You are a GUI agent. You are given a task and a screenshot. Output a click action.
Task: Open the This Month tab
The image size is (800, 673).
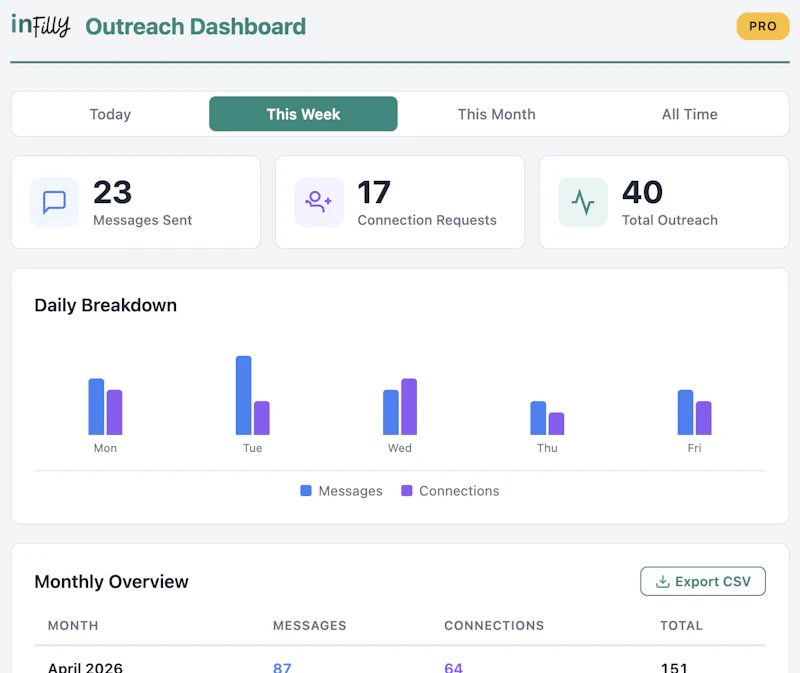[x=496, y=114]
